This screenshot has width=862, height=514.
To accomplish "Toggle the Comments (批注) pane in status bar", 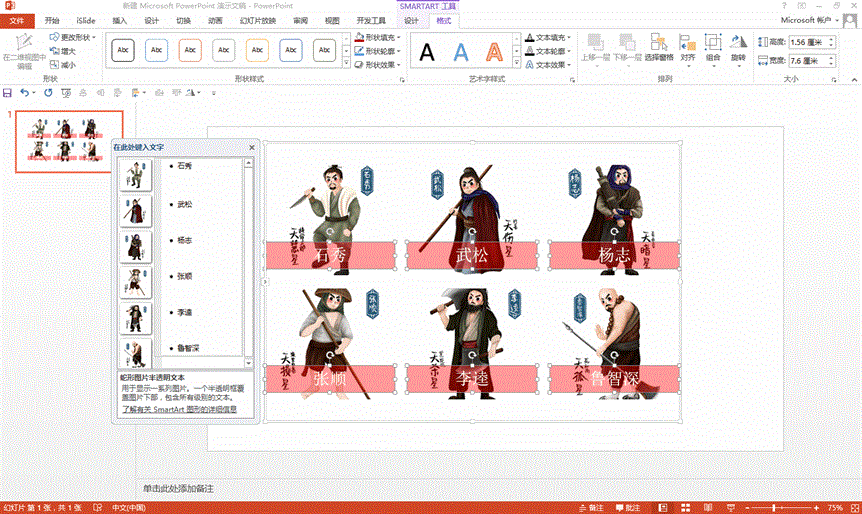I will point(628,507).
